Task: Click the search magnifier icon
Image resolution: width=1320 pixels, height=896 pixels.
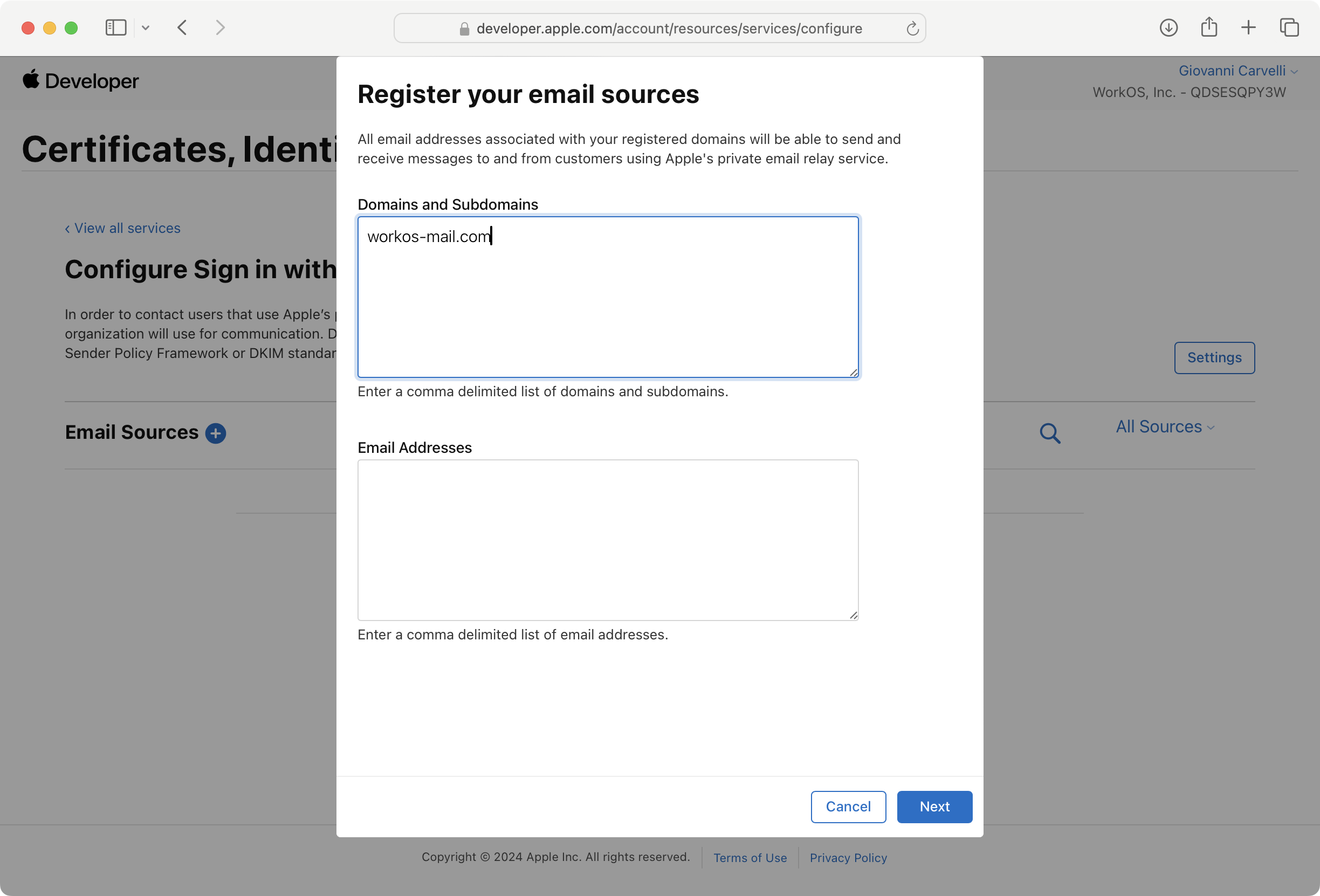Action: tap(1050, 433)
